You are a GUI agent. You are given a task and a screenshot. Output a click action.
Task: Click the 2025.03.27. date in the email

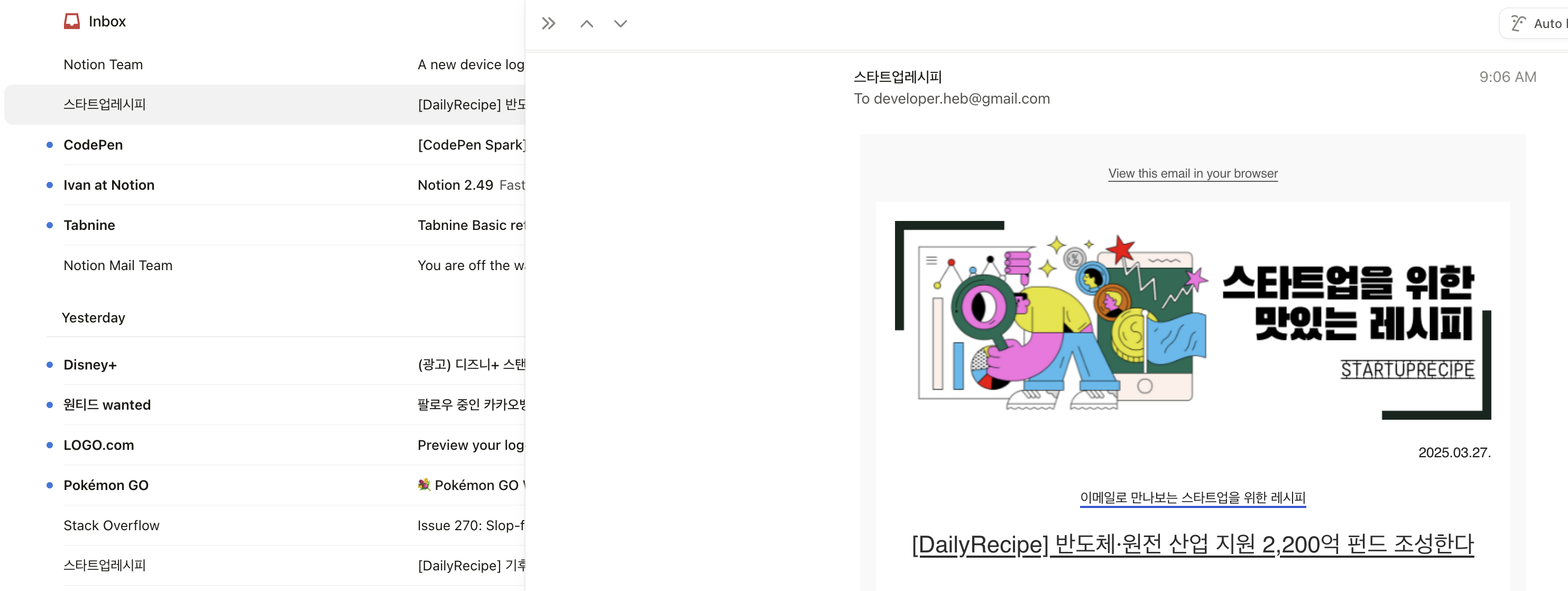coord(1454,452)
